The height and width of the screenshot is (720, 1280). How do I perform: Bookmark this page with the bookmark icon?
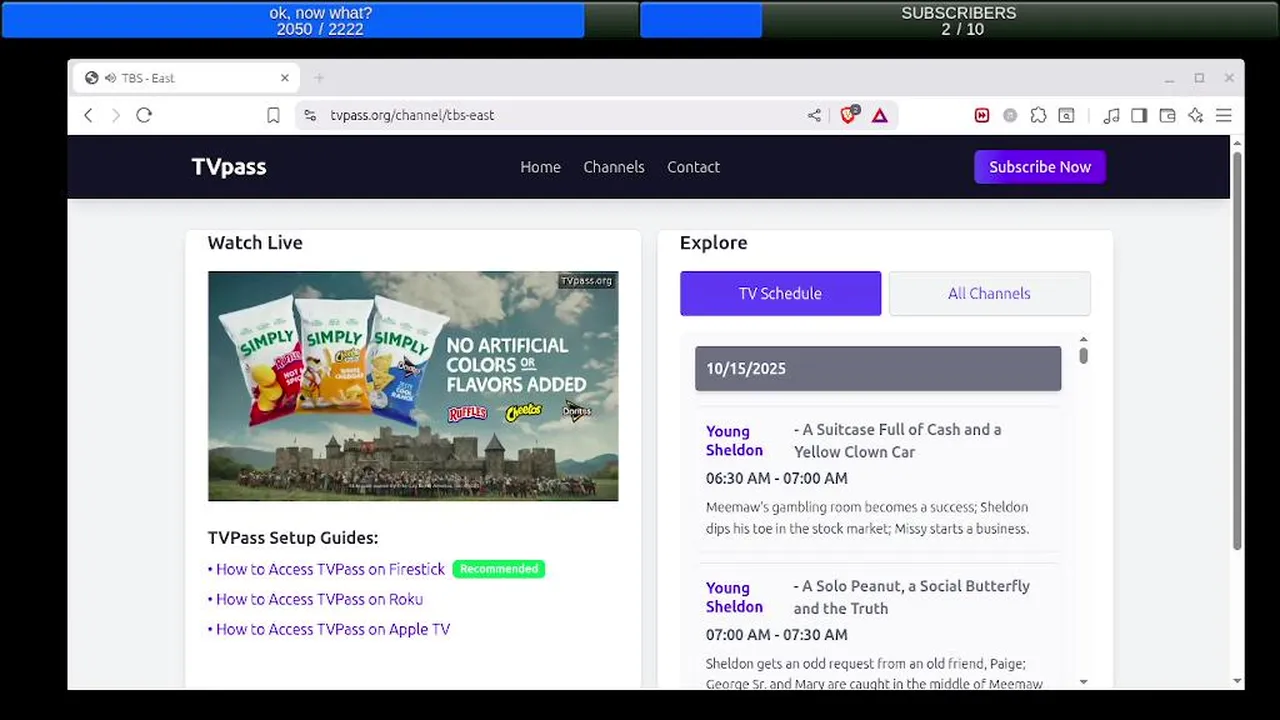click(x=273, y=115)
